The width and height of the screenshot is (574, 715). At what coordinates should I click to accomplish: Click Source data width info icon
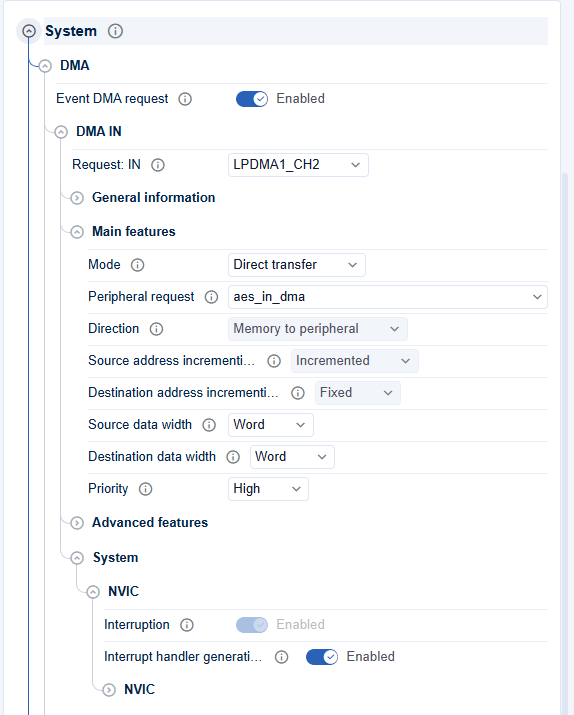coord(209,425)
